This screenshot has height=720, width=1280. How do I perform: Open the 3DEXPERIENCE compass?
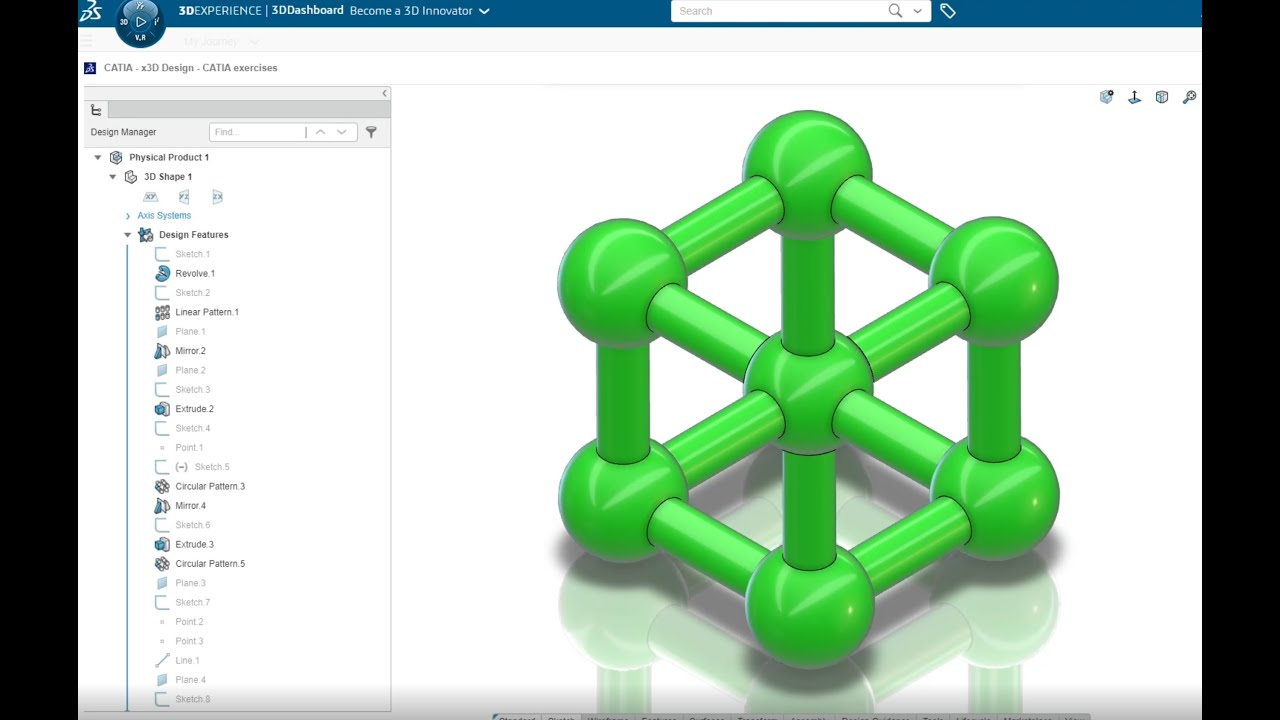140,22
